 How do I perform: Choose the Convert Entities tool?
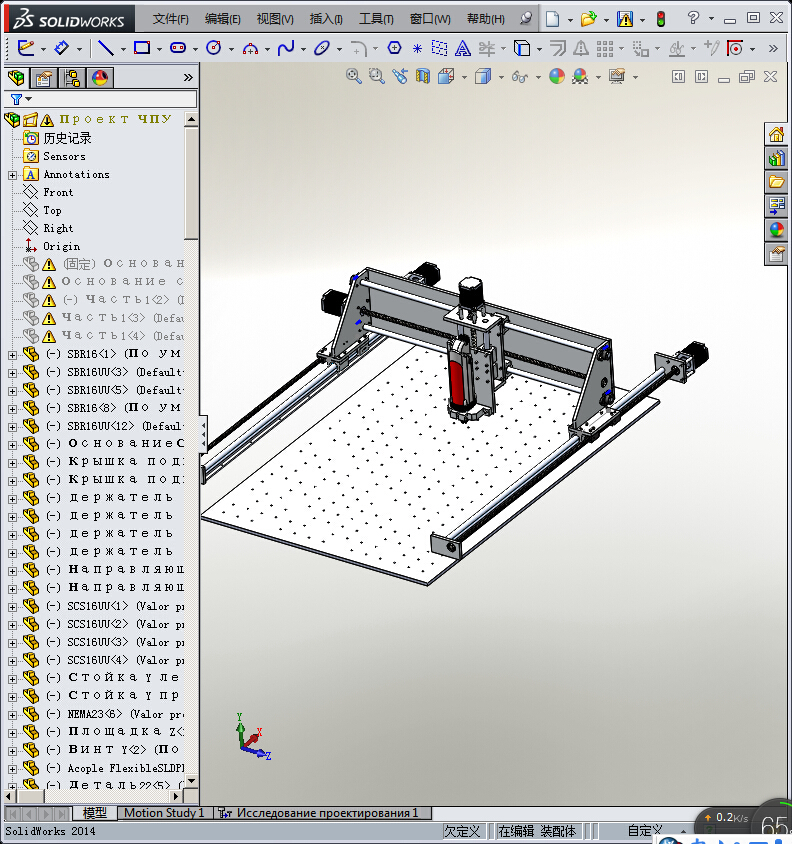coord(522,48)
